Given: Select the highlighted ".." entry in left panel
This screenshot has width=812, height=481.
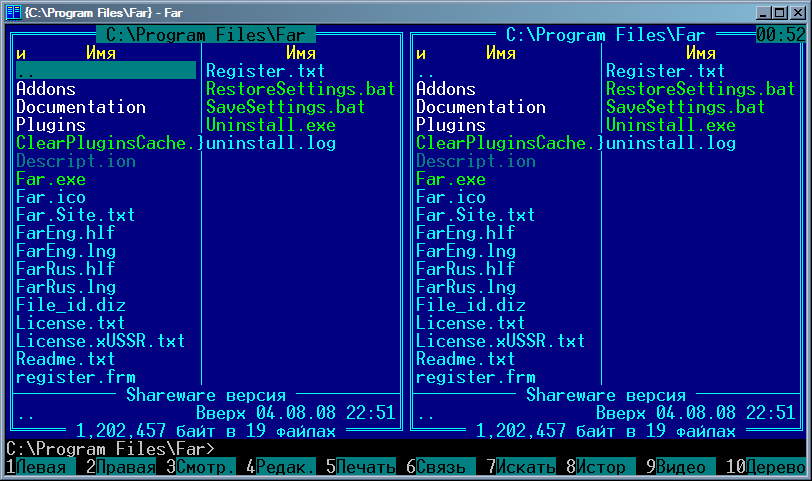Looking at the screenshot, I should (x=106, y=70).
